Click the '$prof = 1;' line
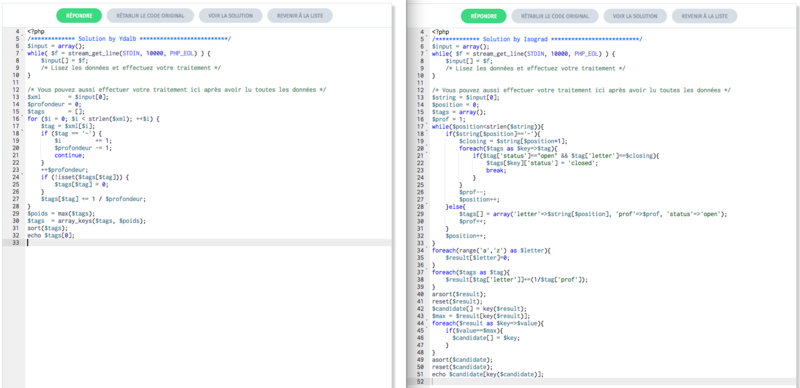 click(x=448, y=119)
